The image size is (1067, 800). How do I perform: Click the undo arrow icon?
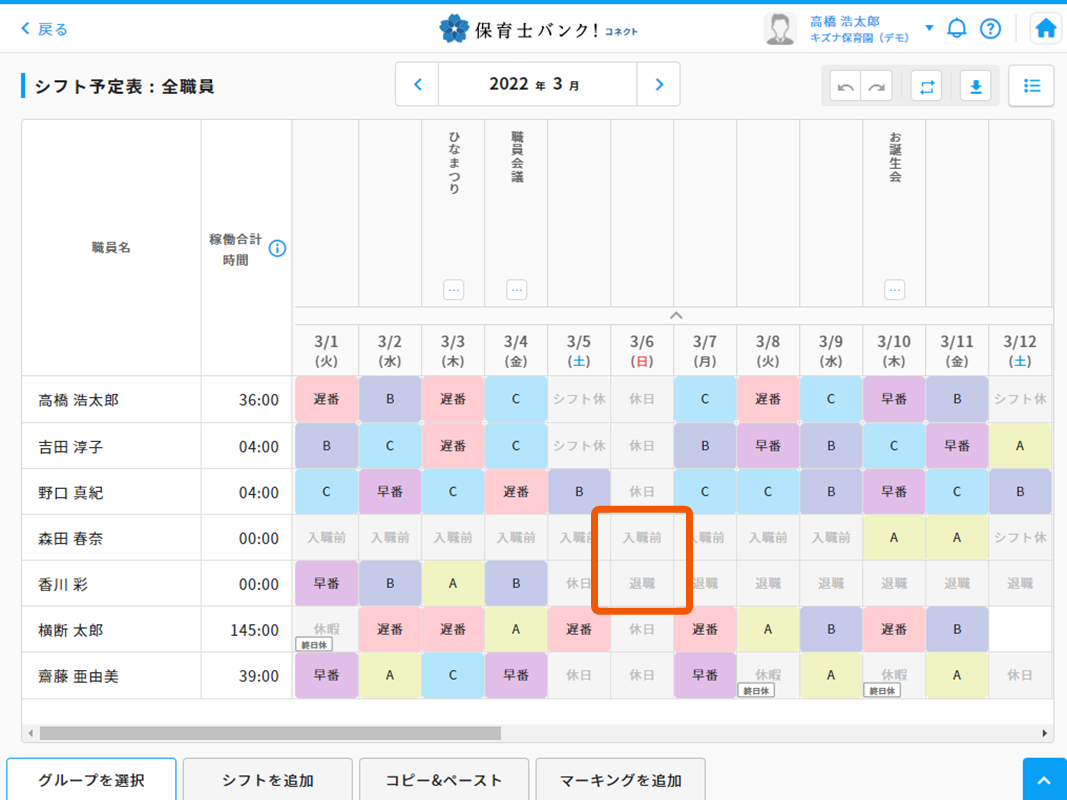click(846, 87)
